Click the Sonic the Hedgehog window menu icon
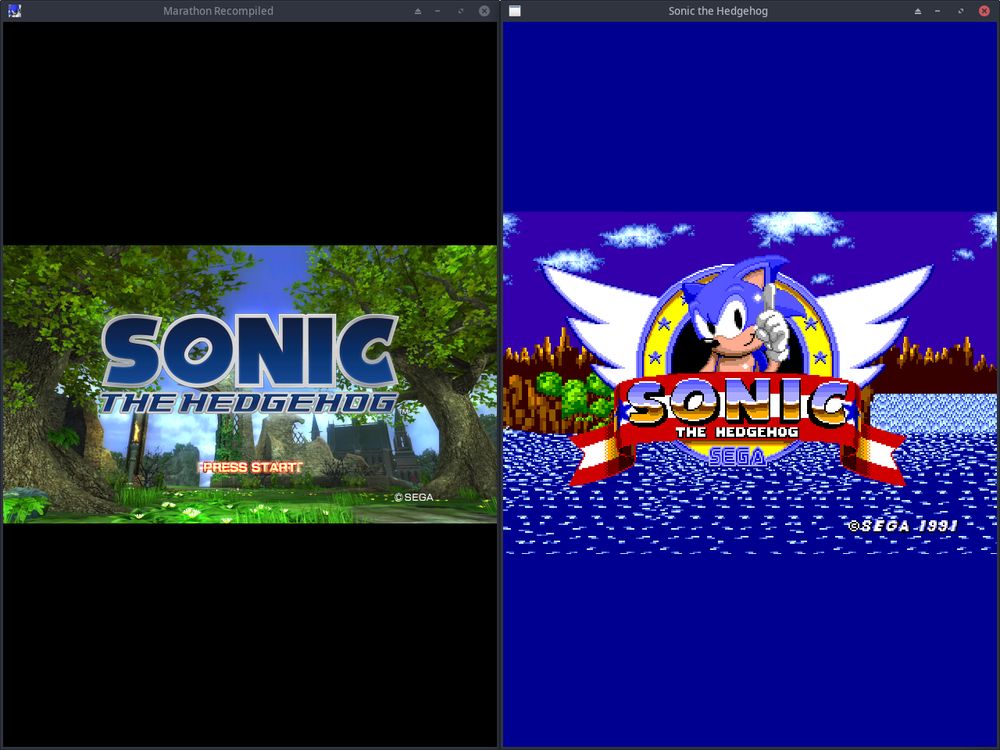The width and height of the screenshot is (1000, 750). pyautogui.click(x=515, y=11)
